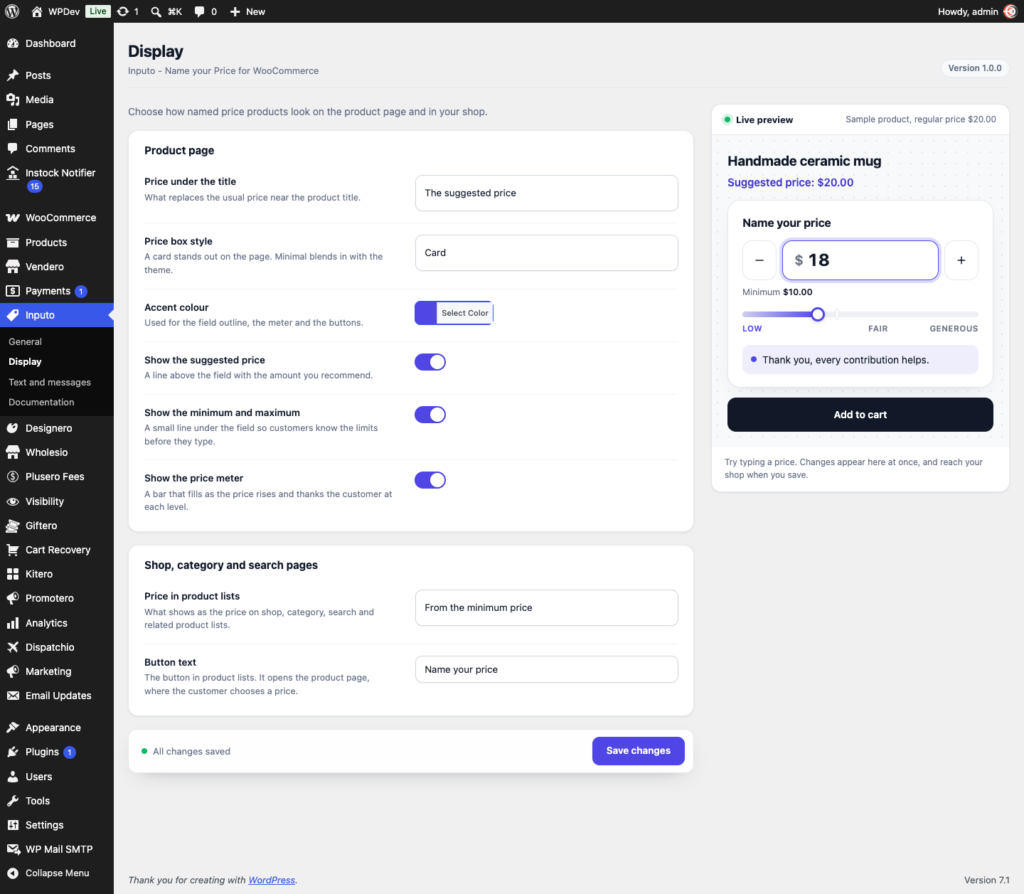Follow the WordPress footer link

point(272,880)
